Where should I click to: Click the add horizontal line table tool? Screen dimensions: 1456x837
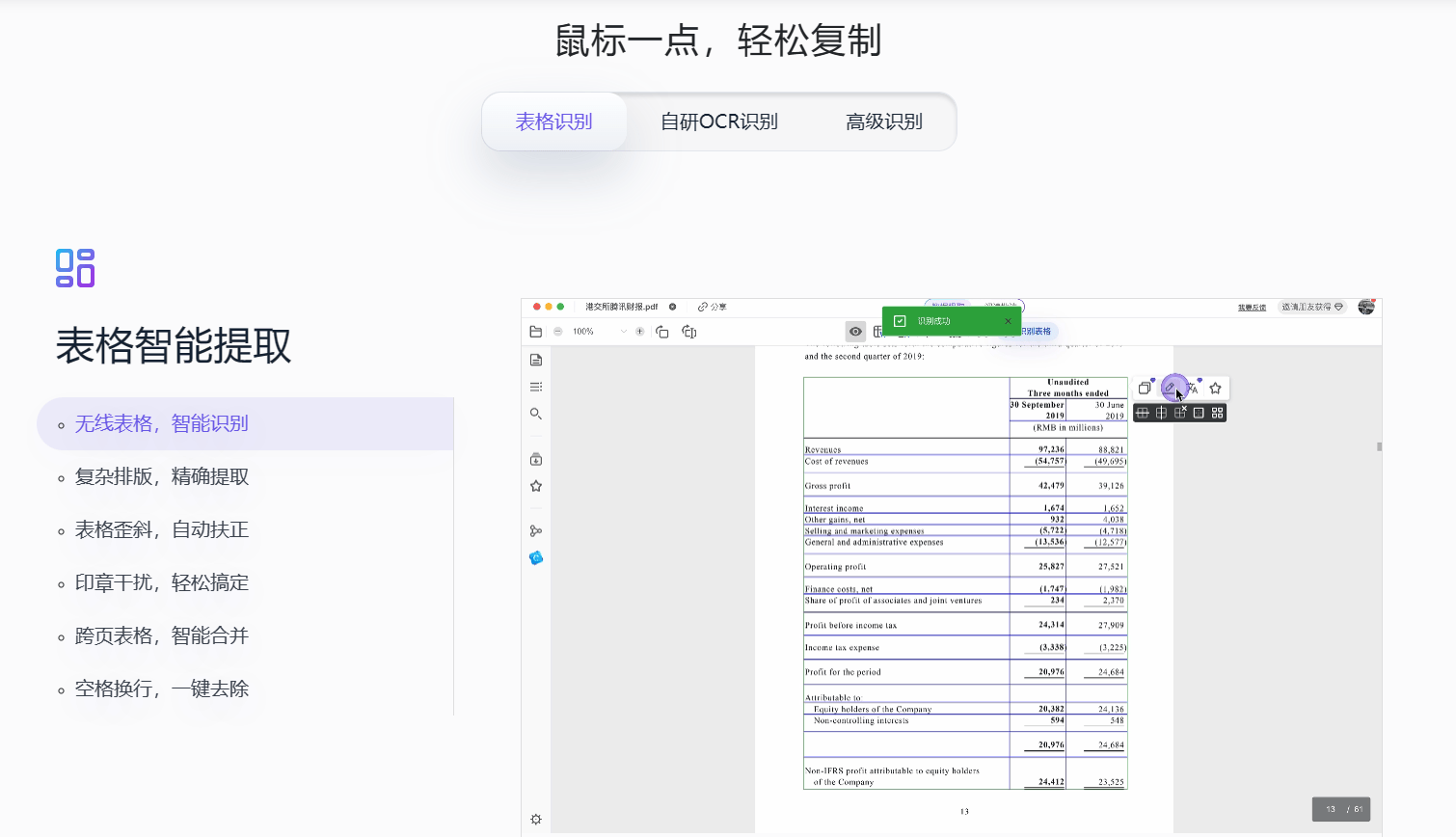point(1143,413)
